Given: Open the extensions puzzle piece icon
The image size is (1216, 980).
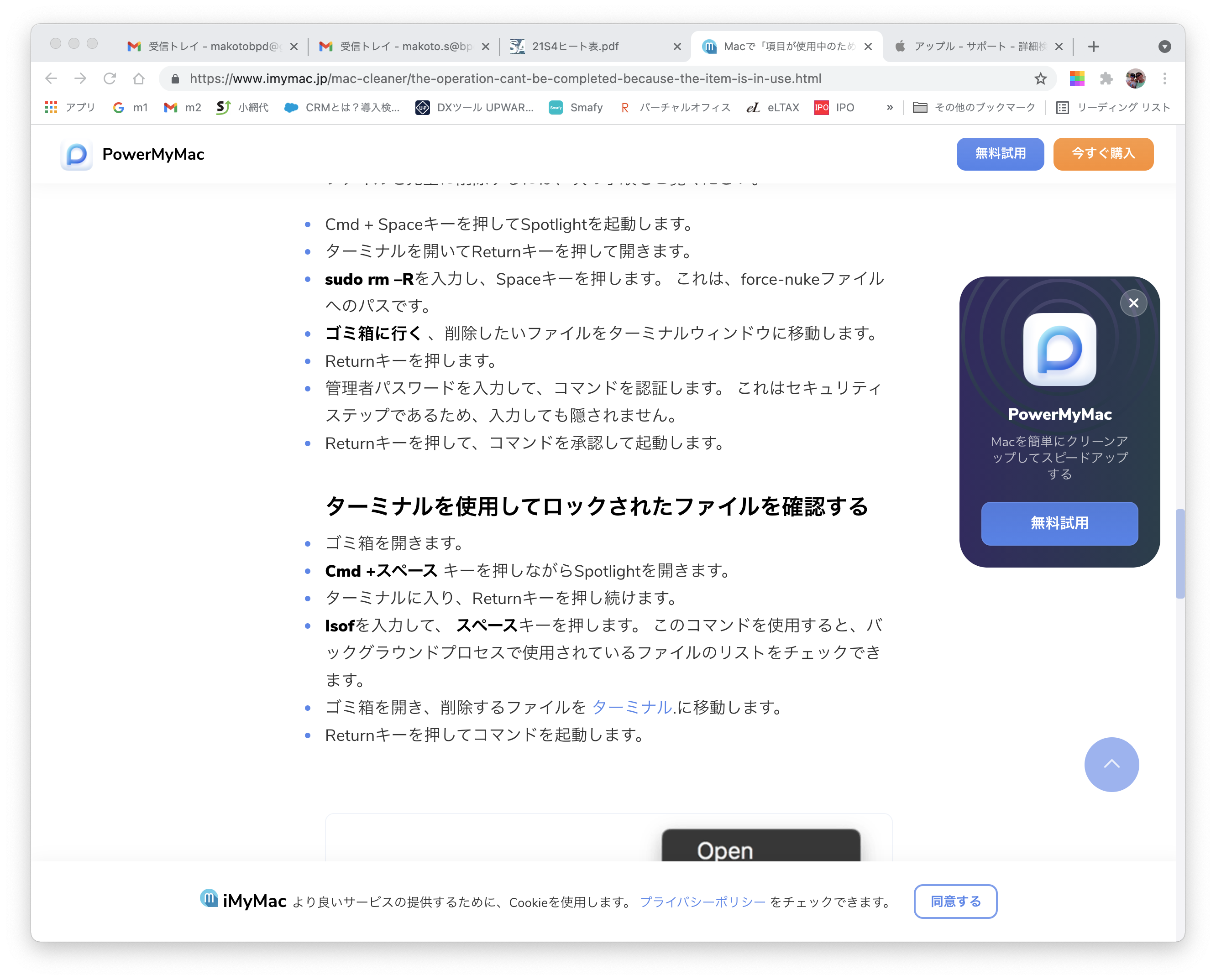Looking at the screenshot, I should pyautogui.click(x=1106, y=78).
